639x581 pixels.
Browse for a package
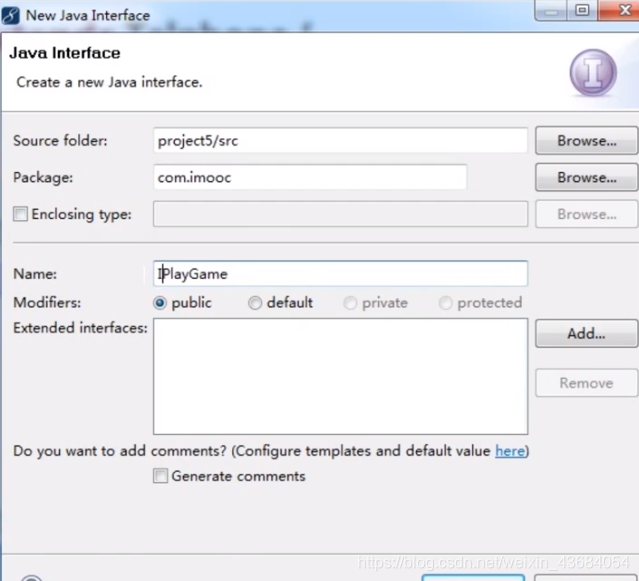(586, 177)
